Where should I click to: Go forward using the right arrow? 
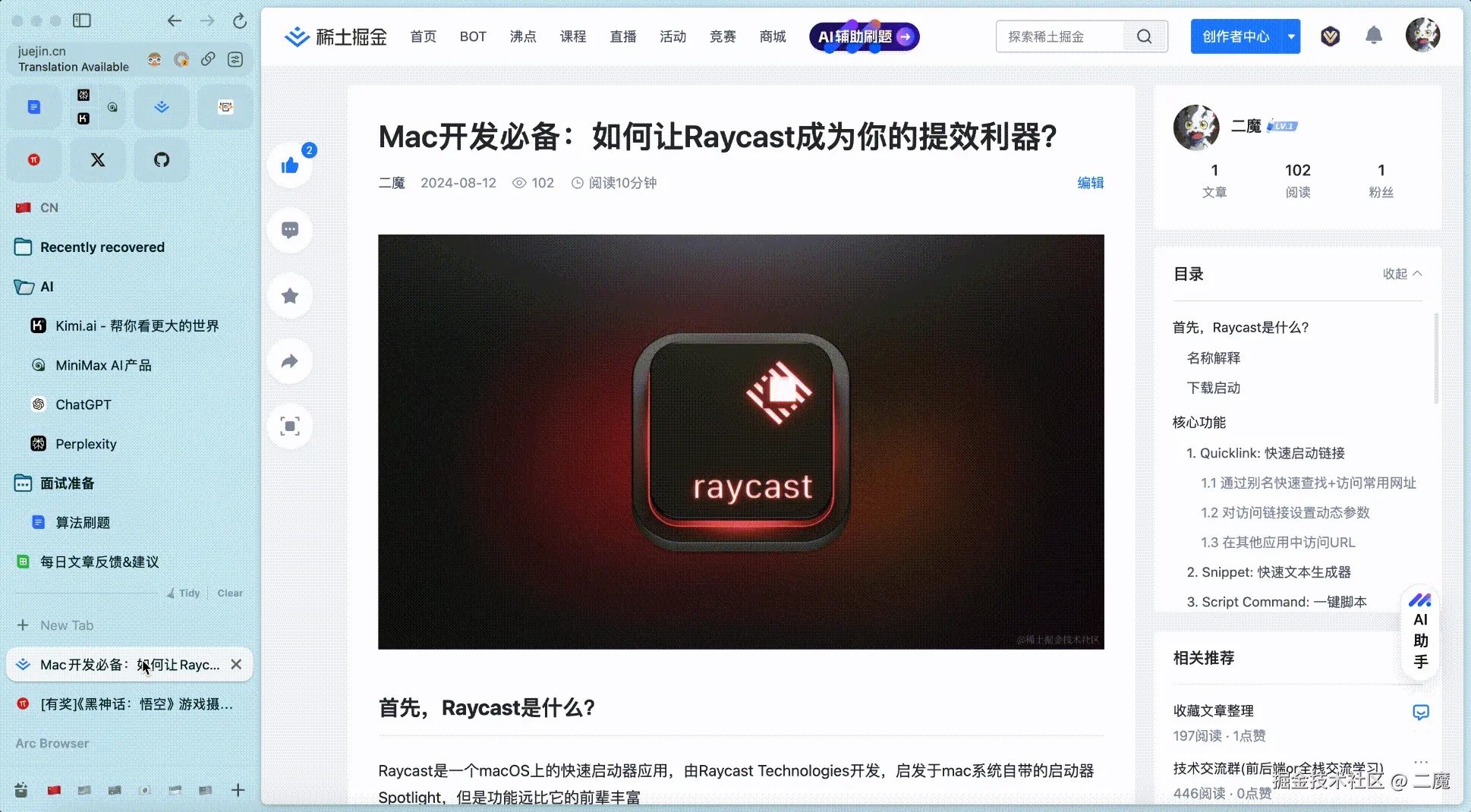click(207, 20)
